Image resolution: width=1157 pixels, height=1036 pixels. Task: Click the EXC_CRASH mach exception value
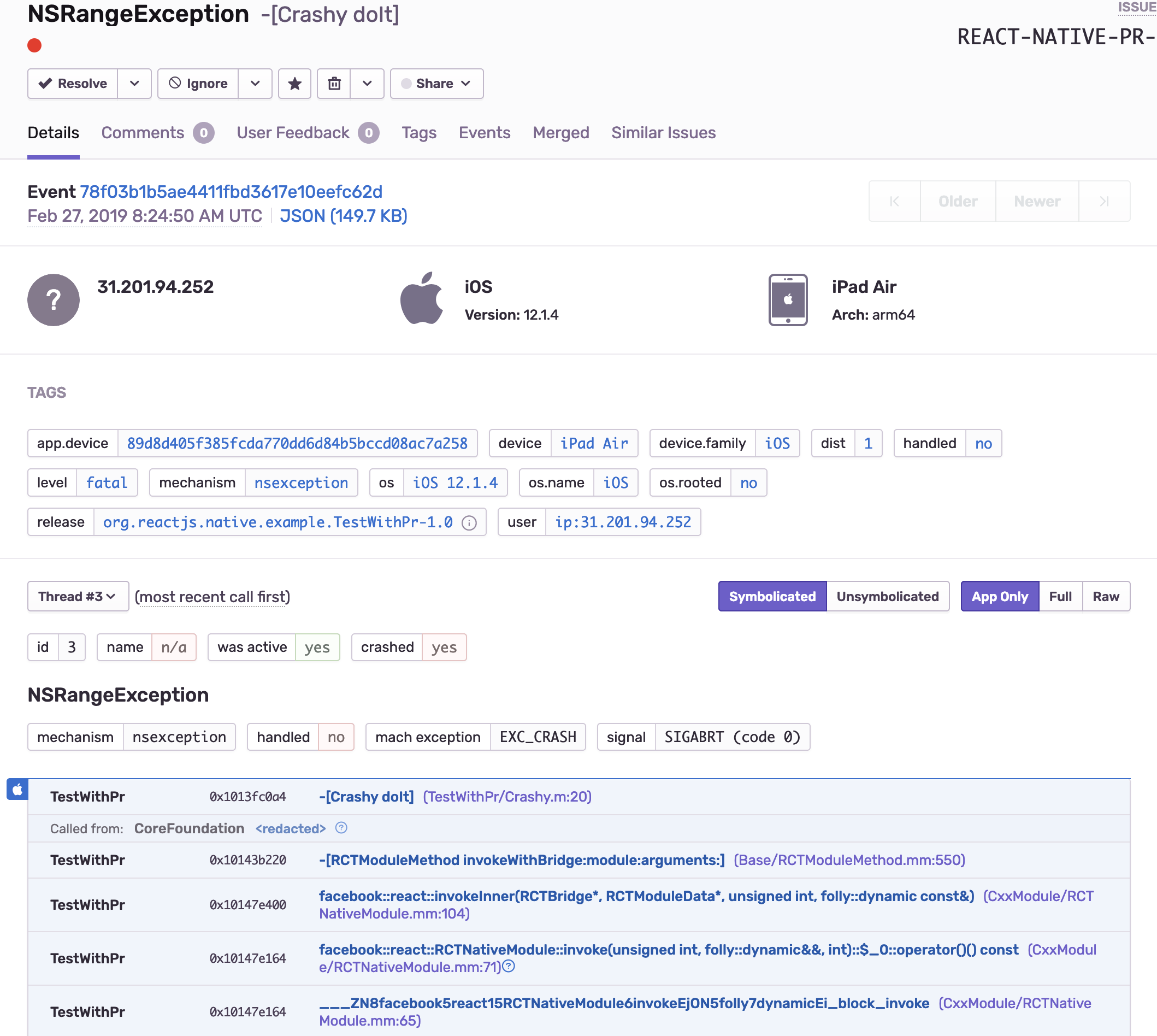point(538,737)
